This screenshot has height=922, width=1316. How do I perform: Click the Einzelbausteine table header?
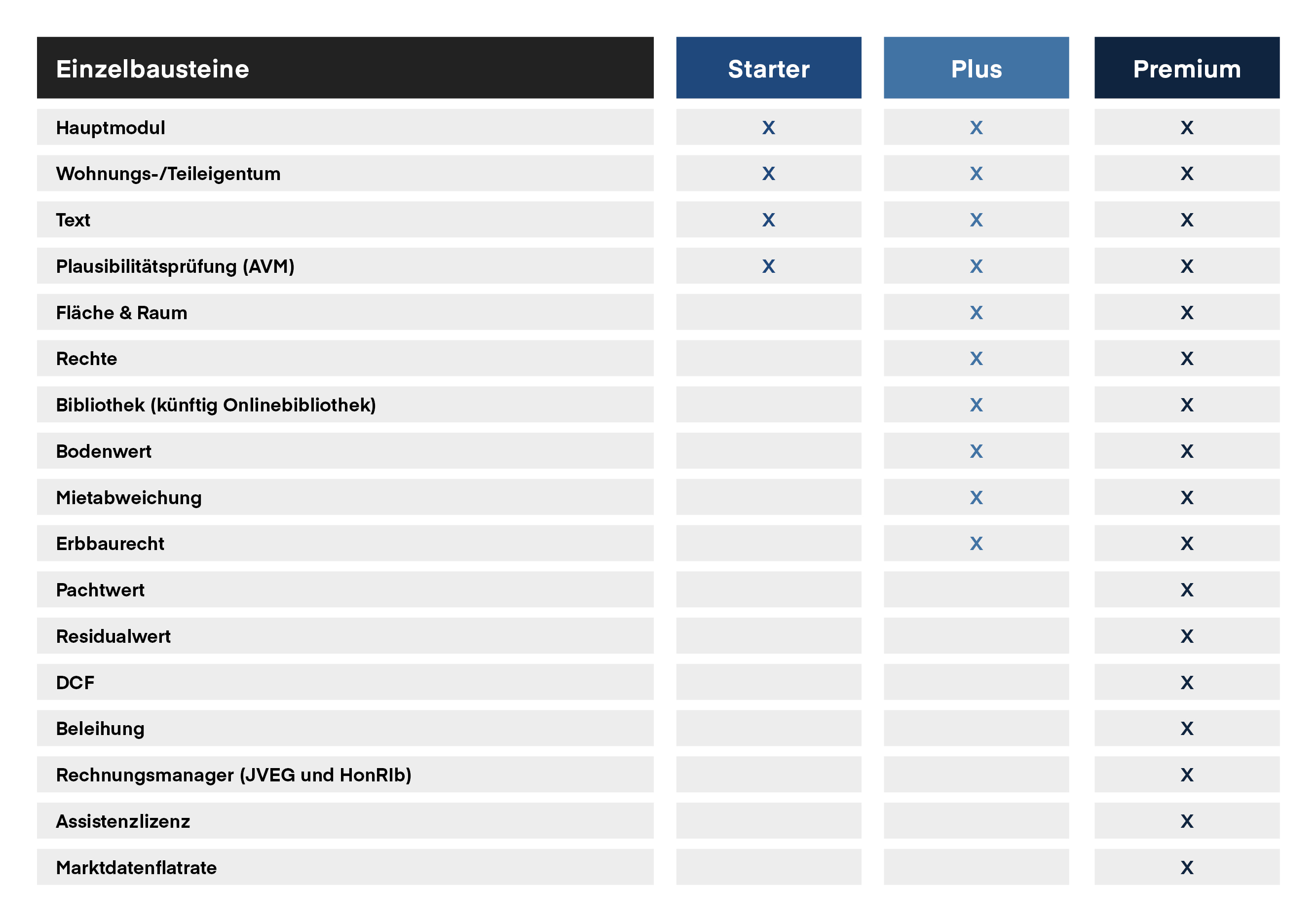tap(152, 68)
